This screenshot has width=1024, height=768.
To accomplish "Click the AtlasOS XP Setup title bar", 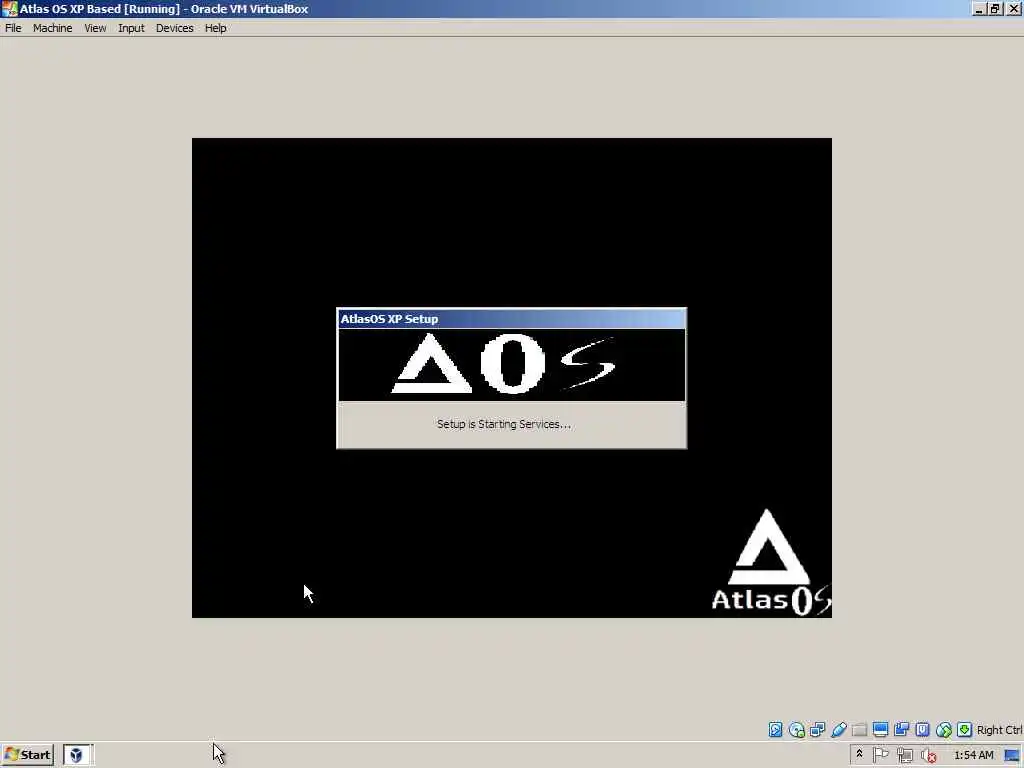I will pyautogui.click(x=511, y=319).
